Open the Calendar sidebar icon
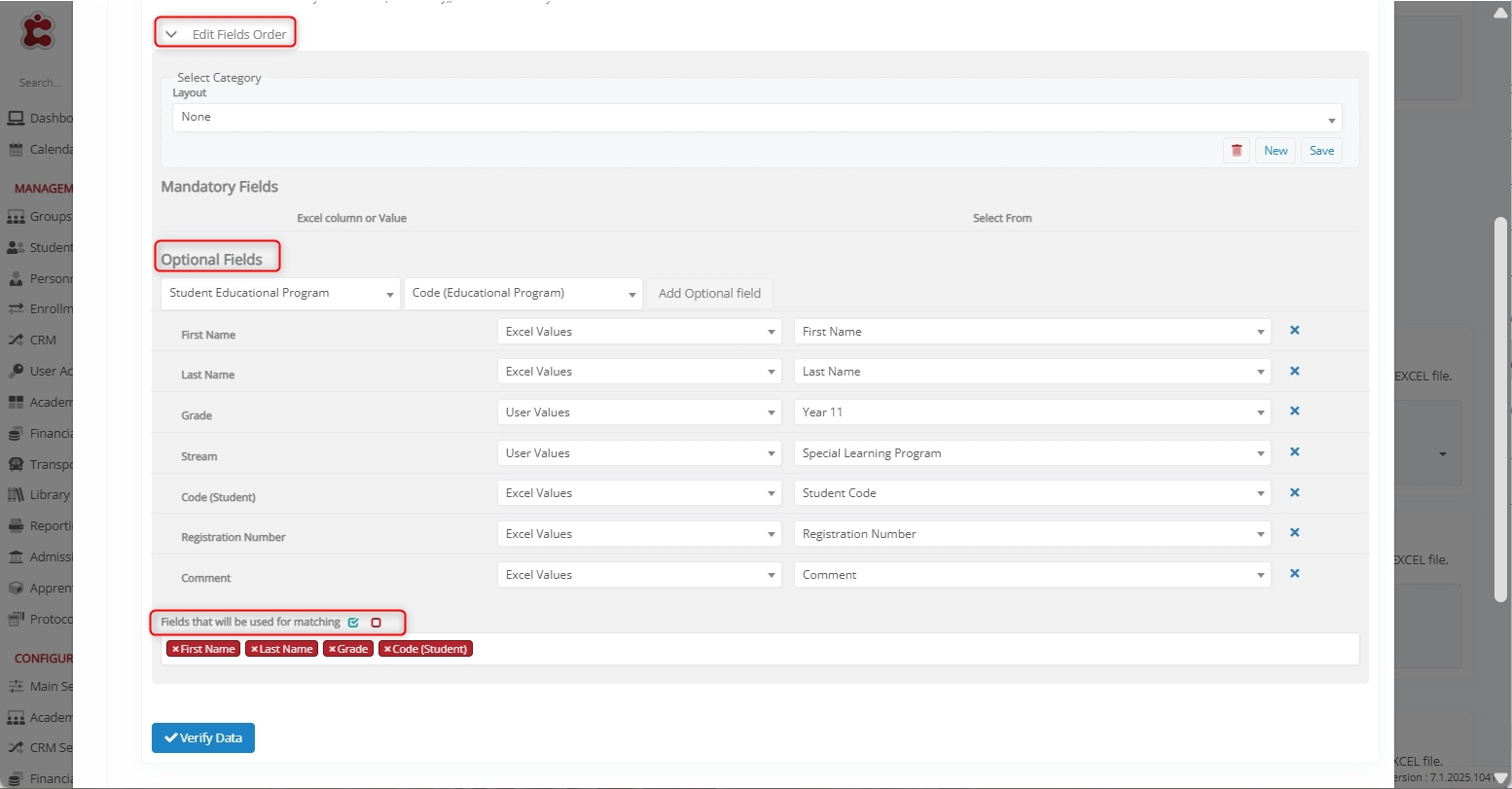 pyautogui.click(x=16, y=150)
